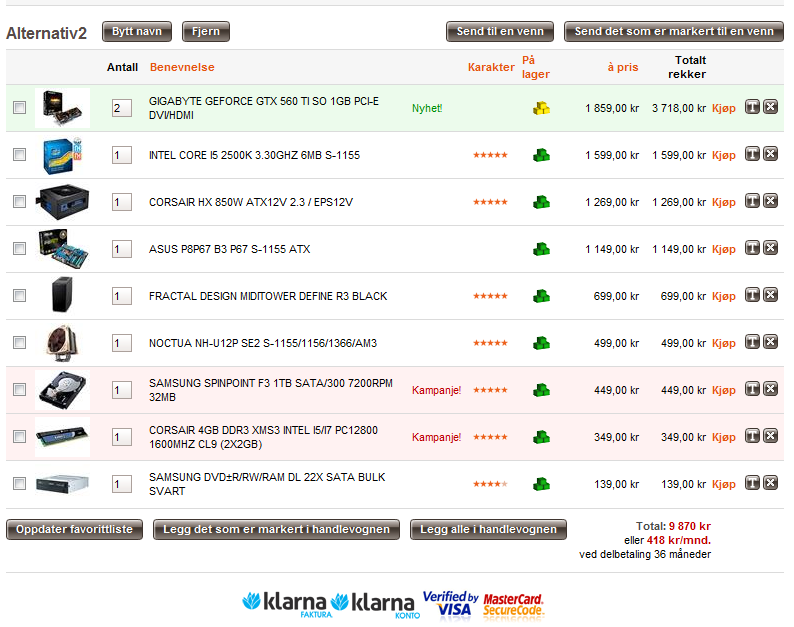Screen dimensions: 794x627
Task: Click the T icon in the Noctua NH-U12P row
Action: coord(752,342)
